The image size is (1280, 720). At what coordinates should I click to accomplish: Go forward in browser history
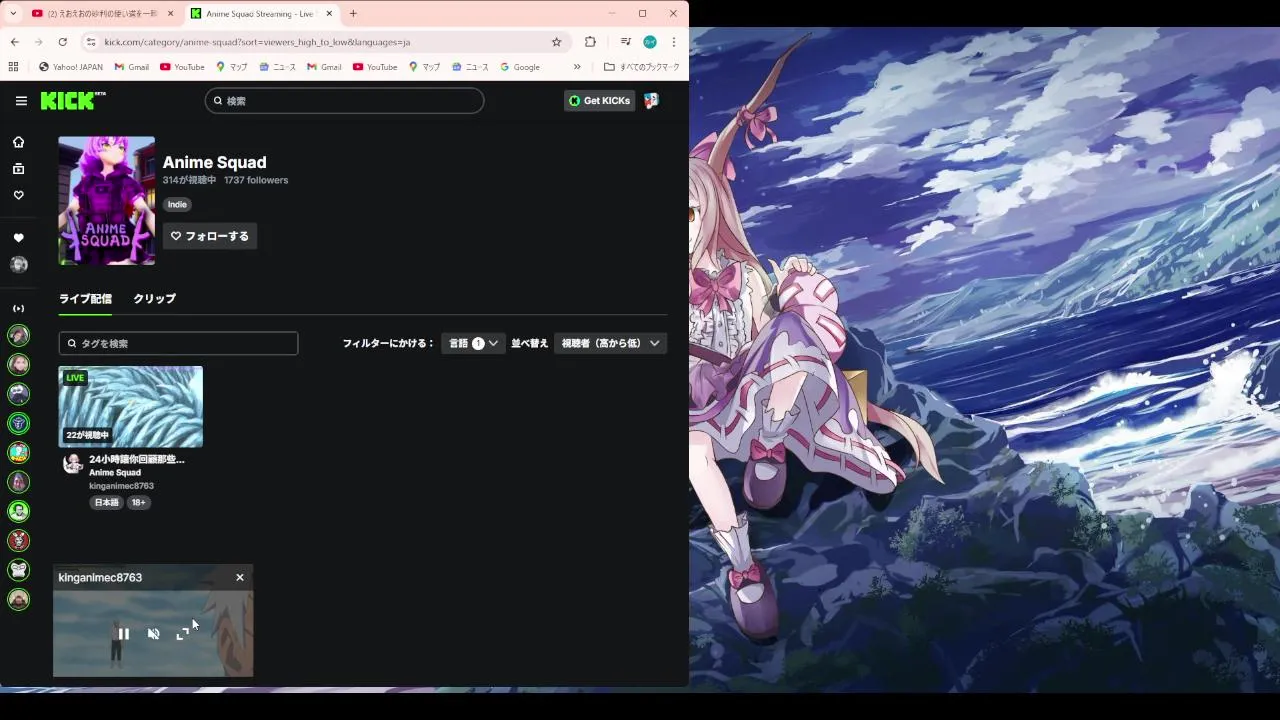(x=38, y=42)
